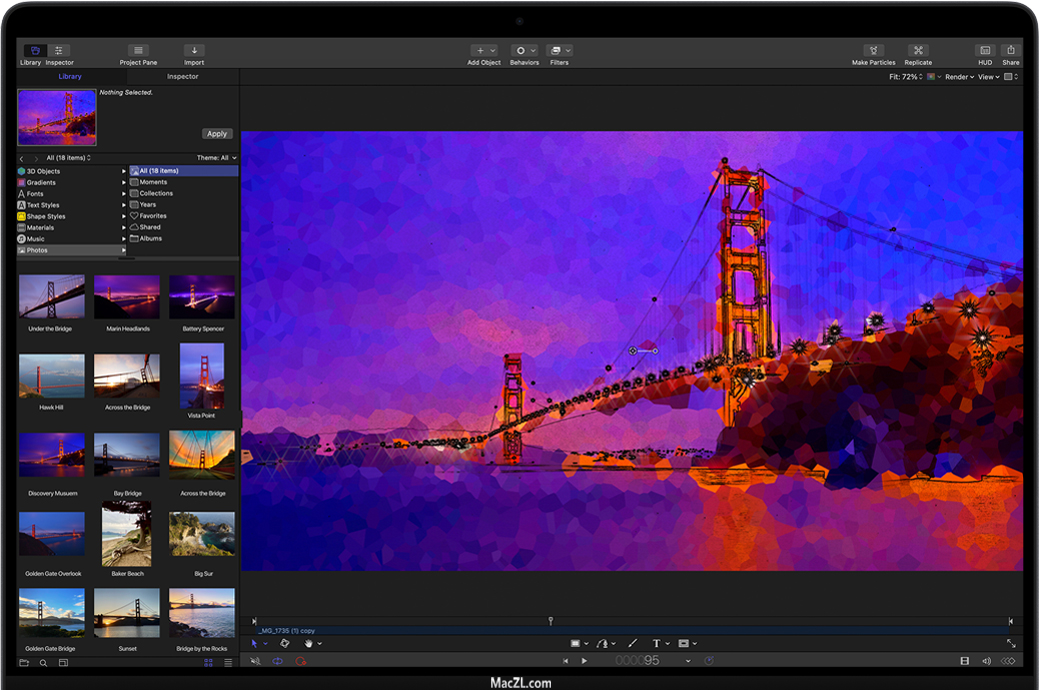The image size is (1040, 690).
Task: Switch Library browser to list view
Action: tap(228, 663)
